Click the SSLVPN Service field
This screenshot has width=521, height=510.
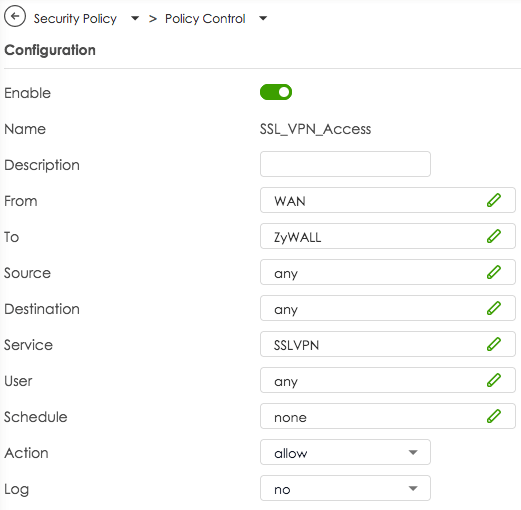coord(388,344)
